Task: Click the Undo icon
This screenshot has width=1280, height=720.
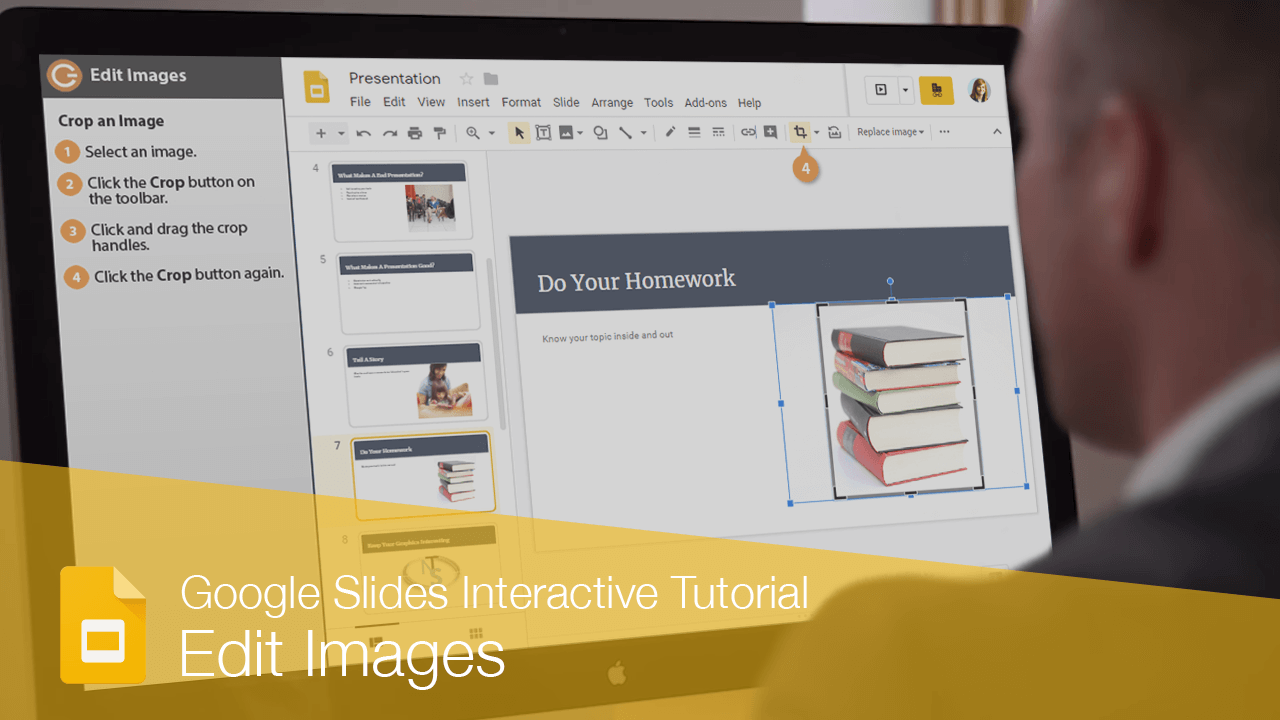Action: click(363, 132)
